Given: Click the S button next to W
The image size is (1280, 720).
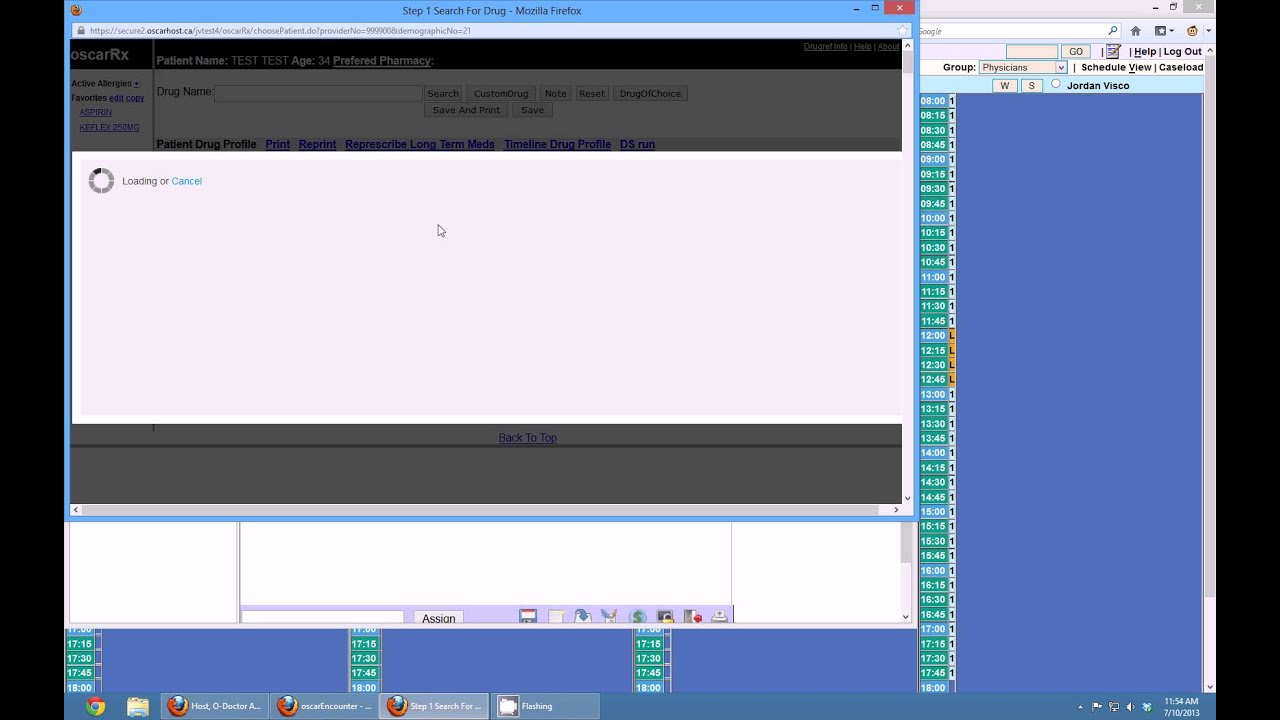Looking at the screenshot, I should tap(1031, 86).
